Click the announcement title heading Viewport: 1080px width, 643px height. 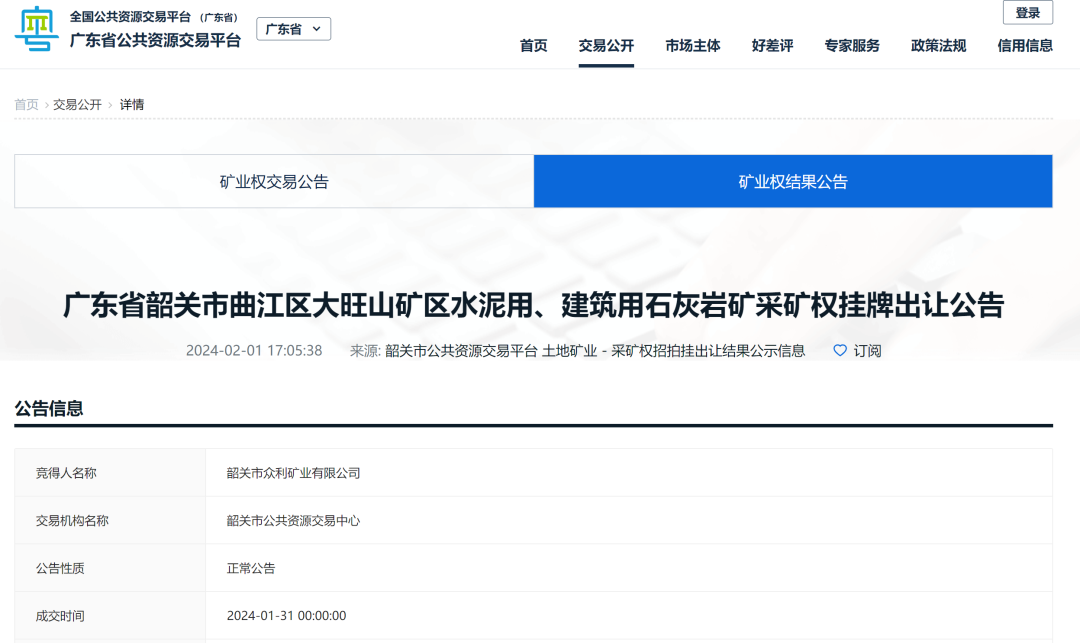(533, 305)
